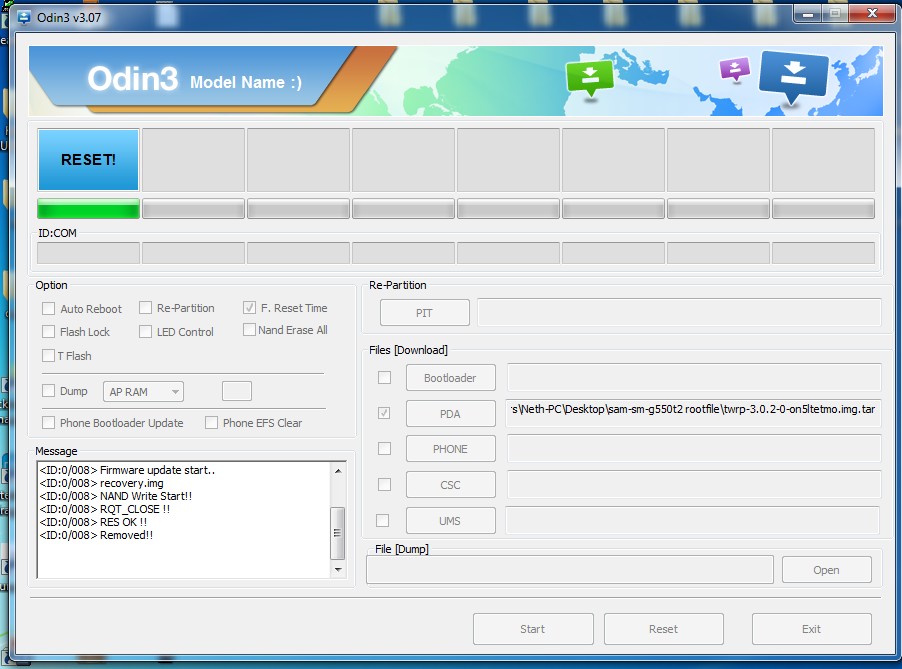Image resolution: width=902 pixels, height=669 pixels.
Task: Click the CSC file button
Action: [450, 485]
